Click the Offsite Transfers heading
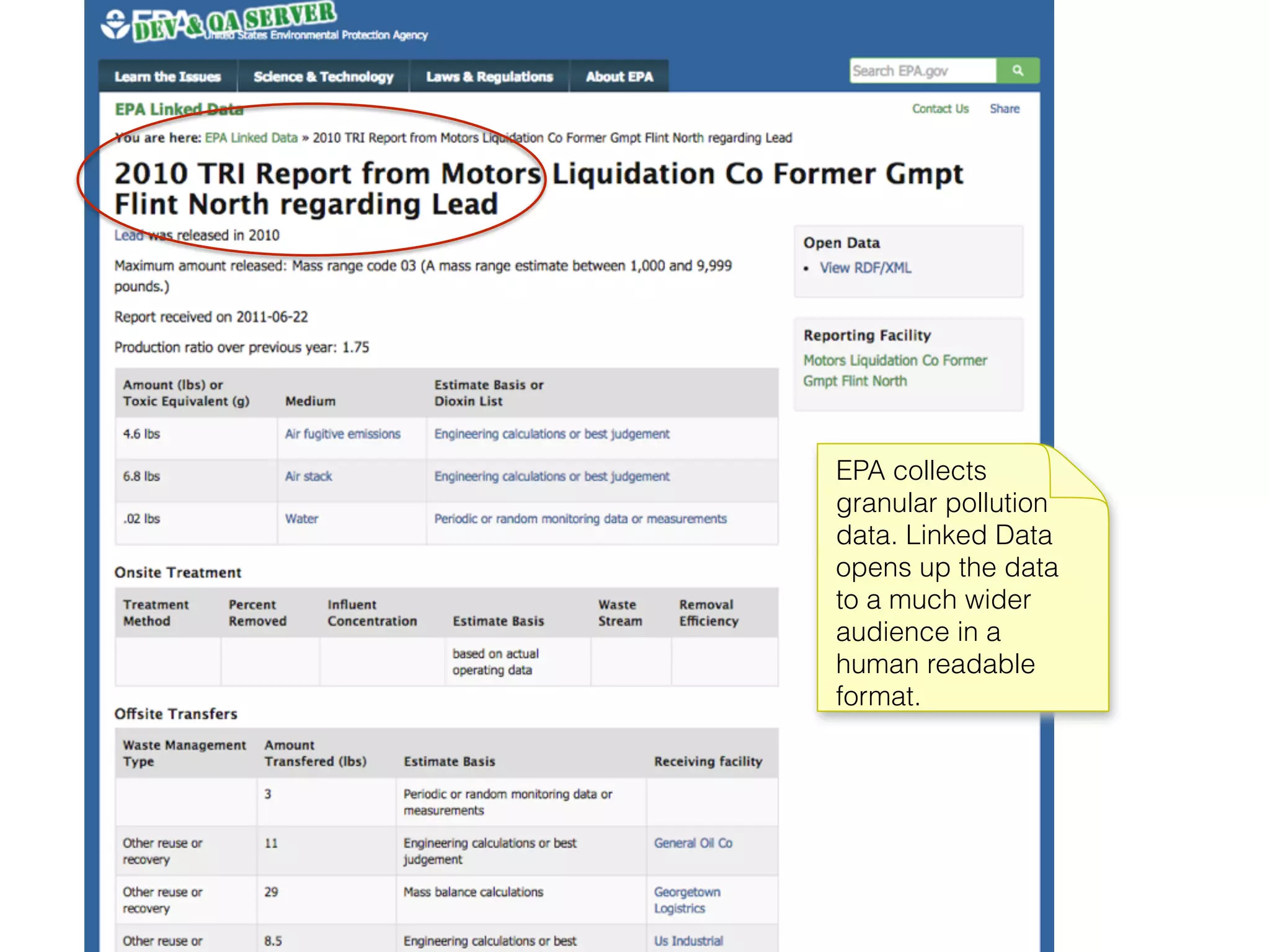 pos(175,713)
